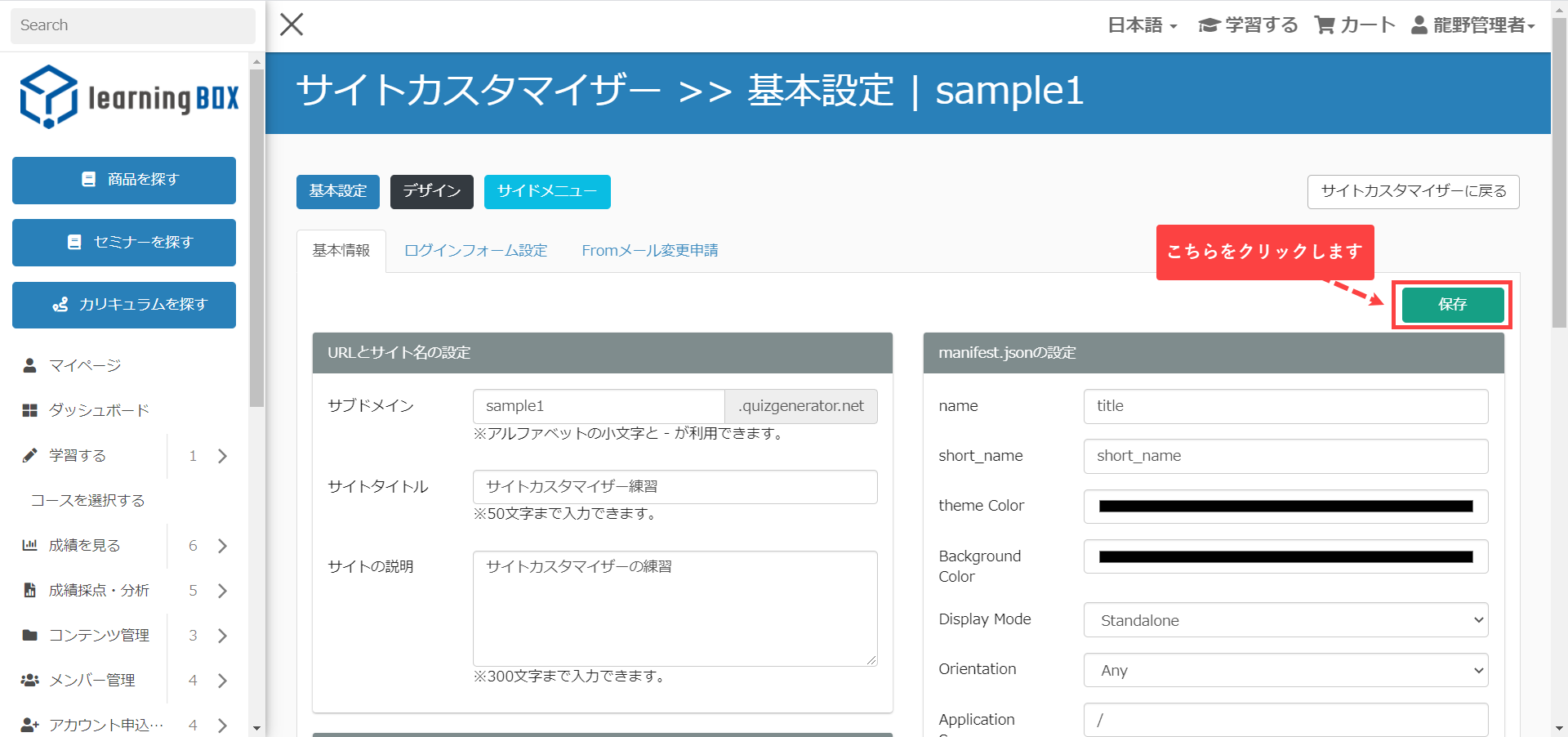Select メンバー管理 in sidebar
This screenshot has width=1568, height=737.
pyautogui.click(x=91, y=680)
